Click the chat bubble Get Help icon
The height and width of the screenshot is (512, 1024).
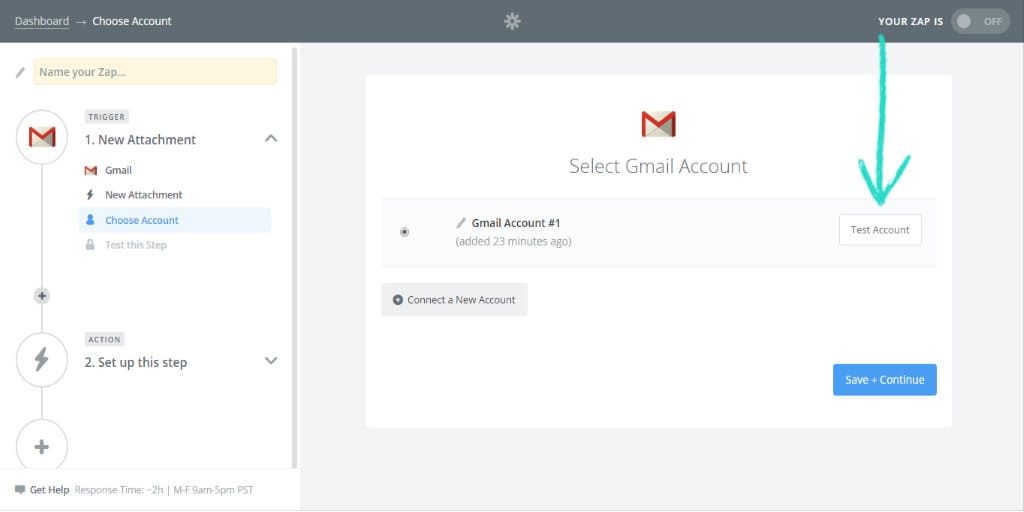[20, 490]
